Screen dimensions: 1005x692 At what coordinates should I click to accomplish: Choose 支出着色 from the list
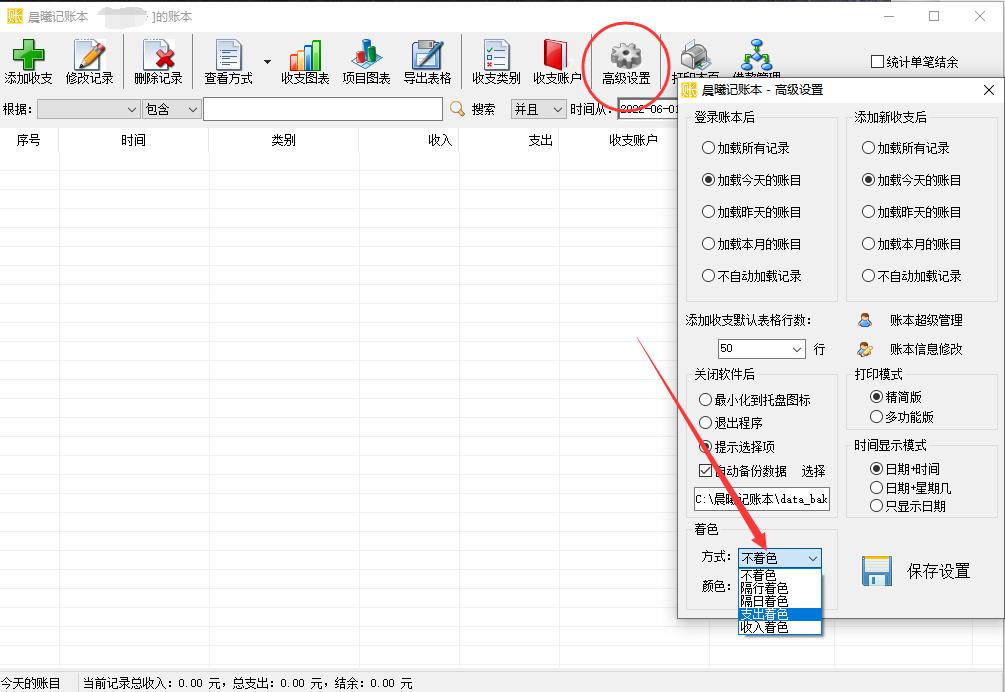click(x=779, y=614)
